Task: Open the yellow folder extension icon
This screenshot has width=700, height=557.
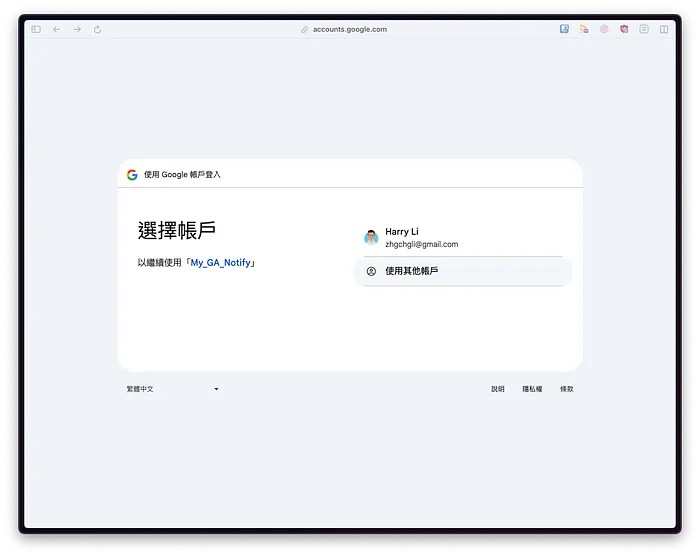Action: coord(584,29)
